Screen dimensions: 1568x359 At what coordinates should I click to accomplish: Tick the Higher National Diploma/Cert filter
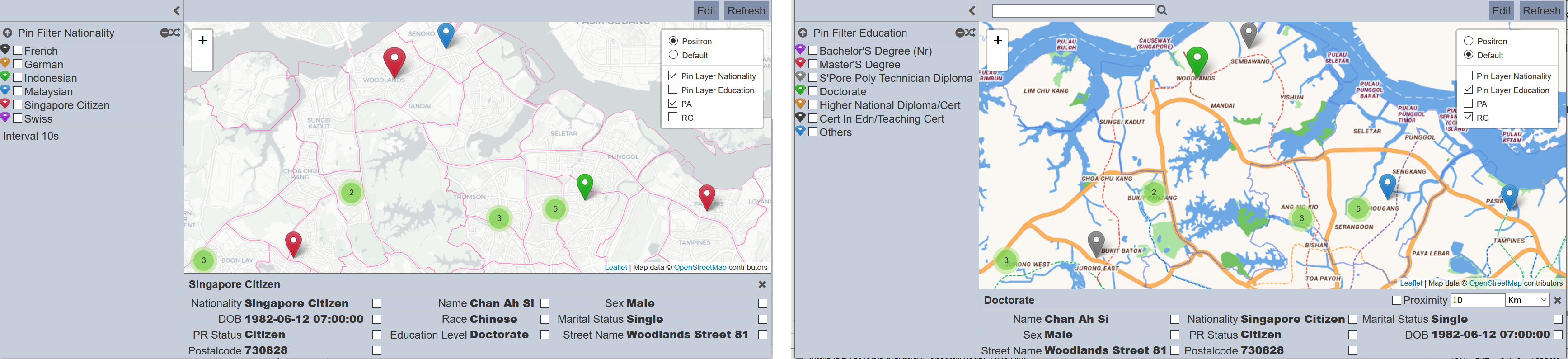point(812,105)
